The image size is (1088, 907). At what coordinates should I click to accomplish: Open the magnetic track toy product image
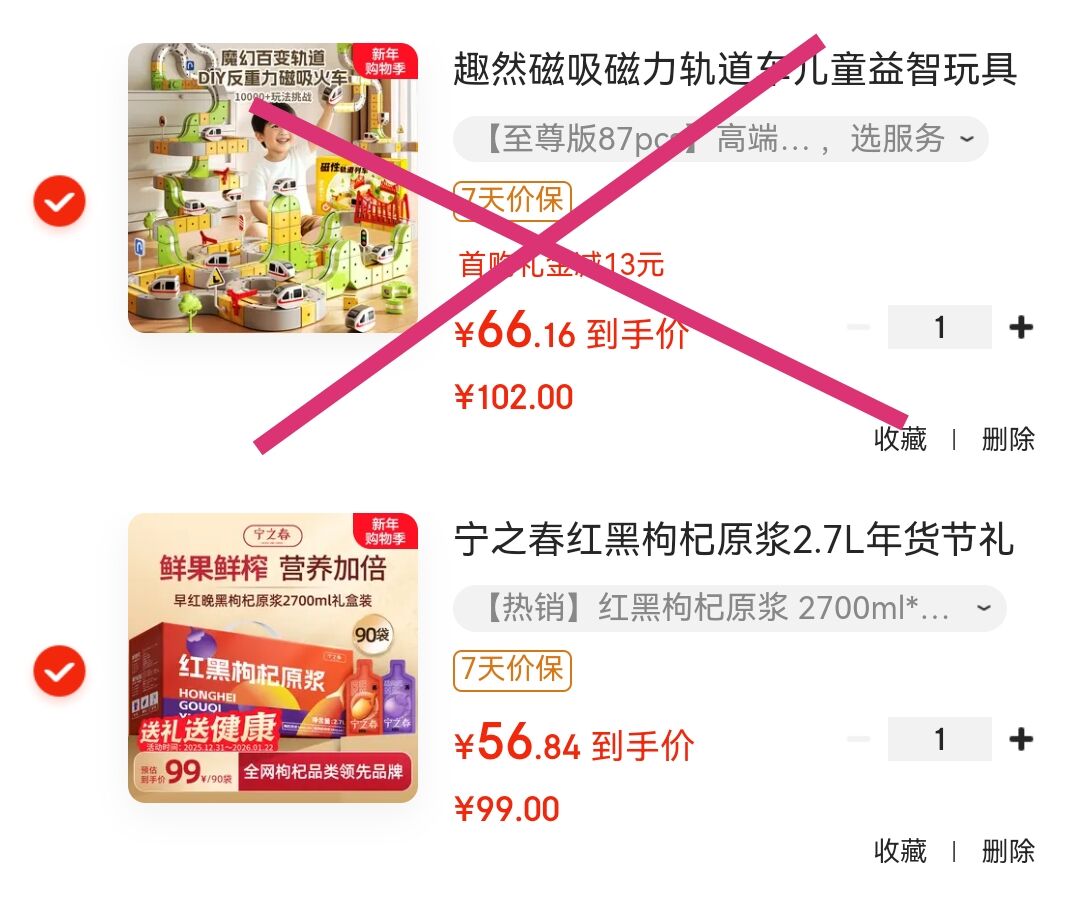click(x=273, y=188)
